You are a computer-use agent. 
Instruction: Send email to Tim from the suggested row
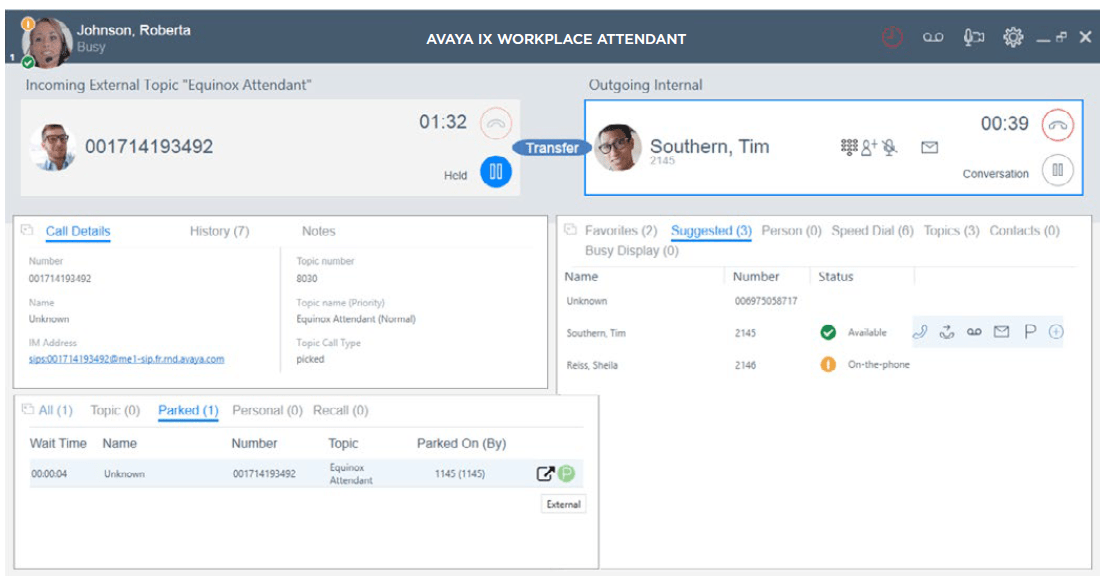1001,333
